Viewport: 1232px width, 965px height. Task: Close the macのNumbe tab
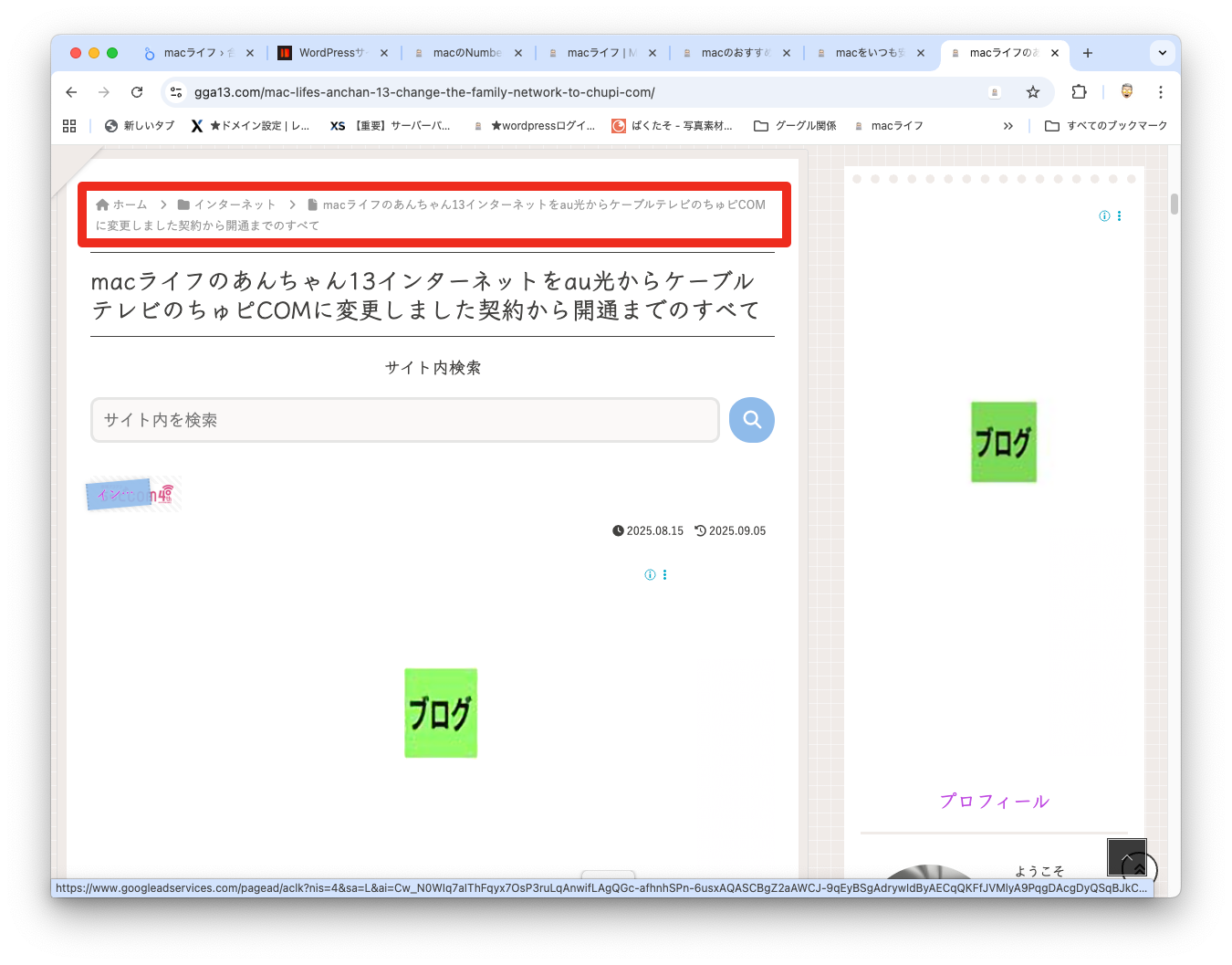click(x=518, y=53)
